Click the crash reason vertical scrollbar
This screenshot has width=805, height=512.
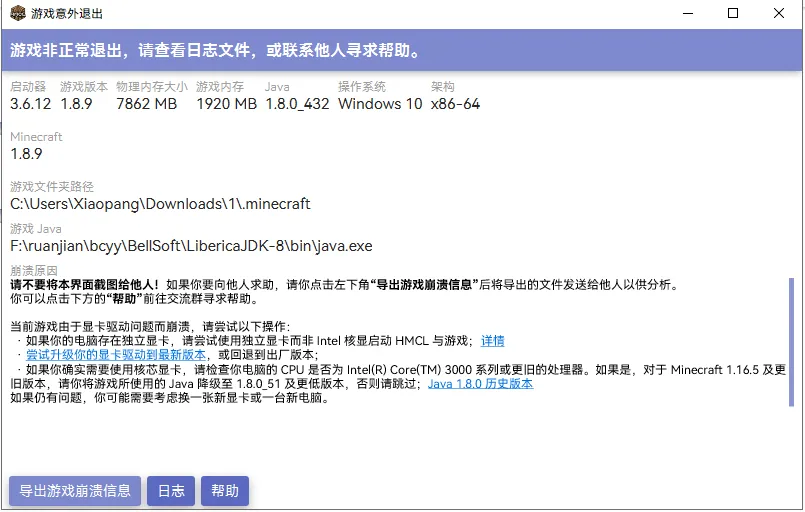(793, 340)
